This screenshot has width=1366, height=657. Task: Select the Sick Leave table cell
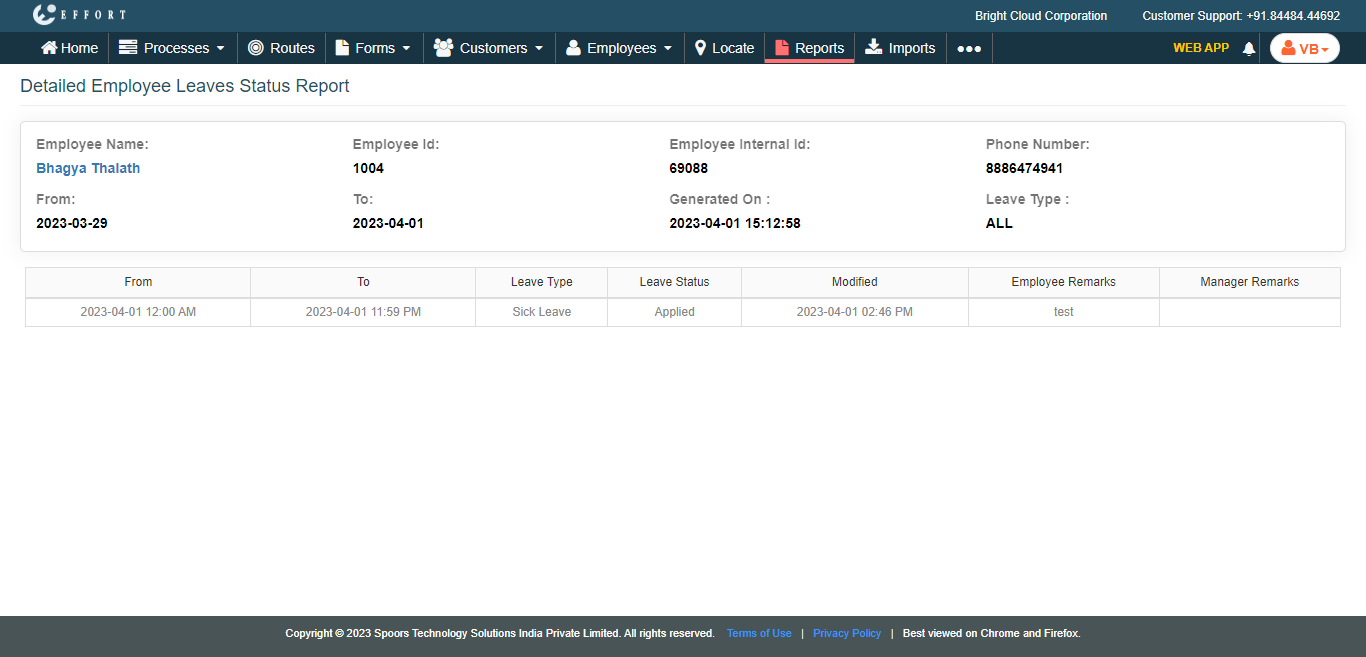point(541,312)
